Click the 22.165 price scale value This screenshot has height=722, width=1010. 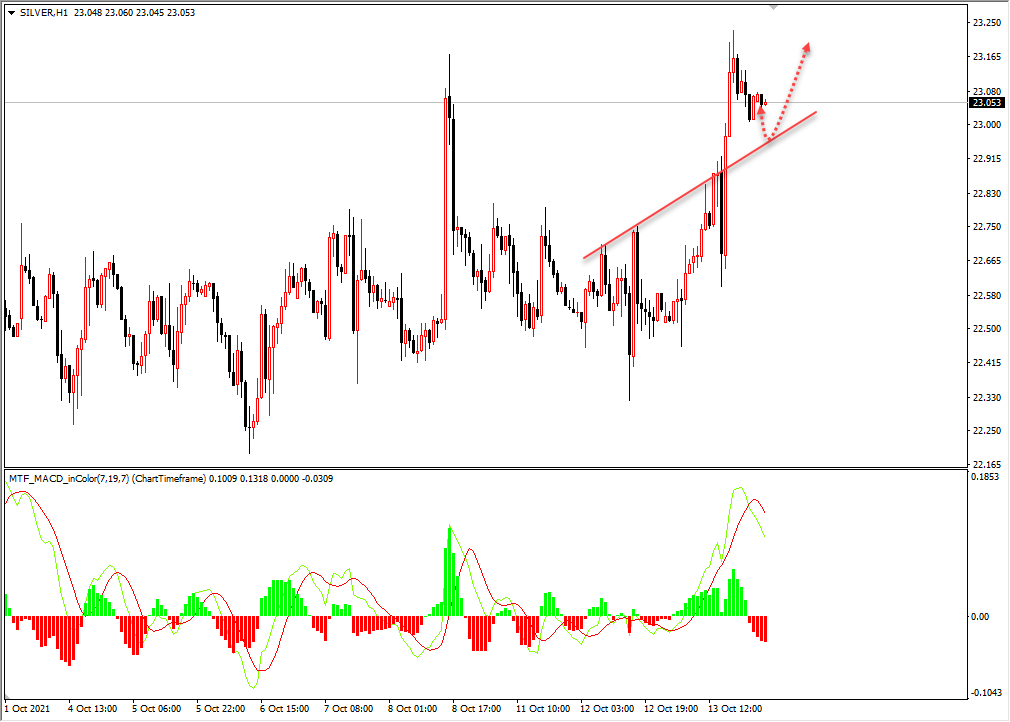[987, 464]
